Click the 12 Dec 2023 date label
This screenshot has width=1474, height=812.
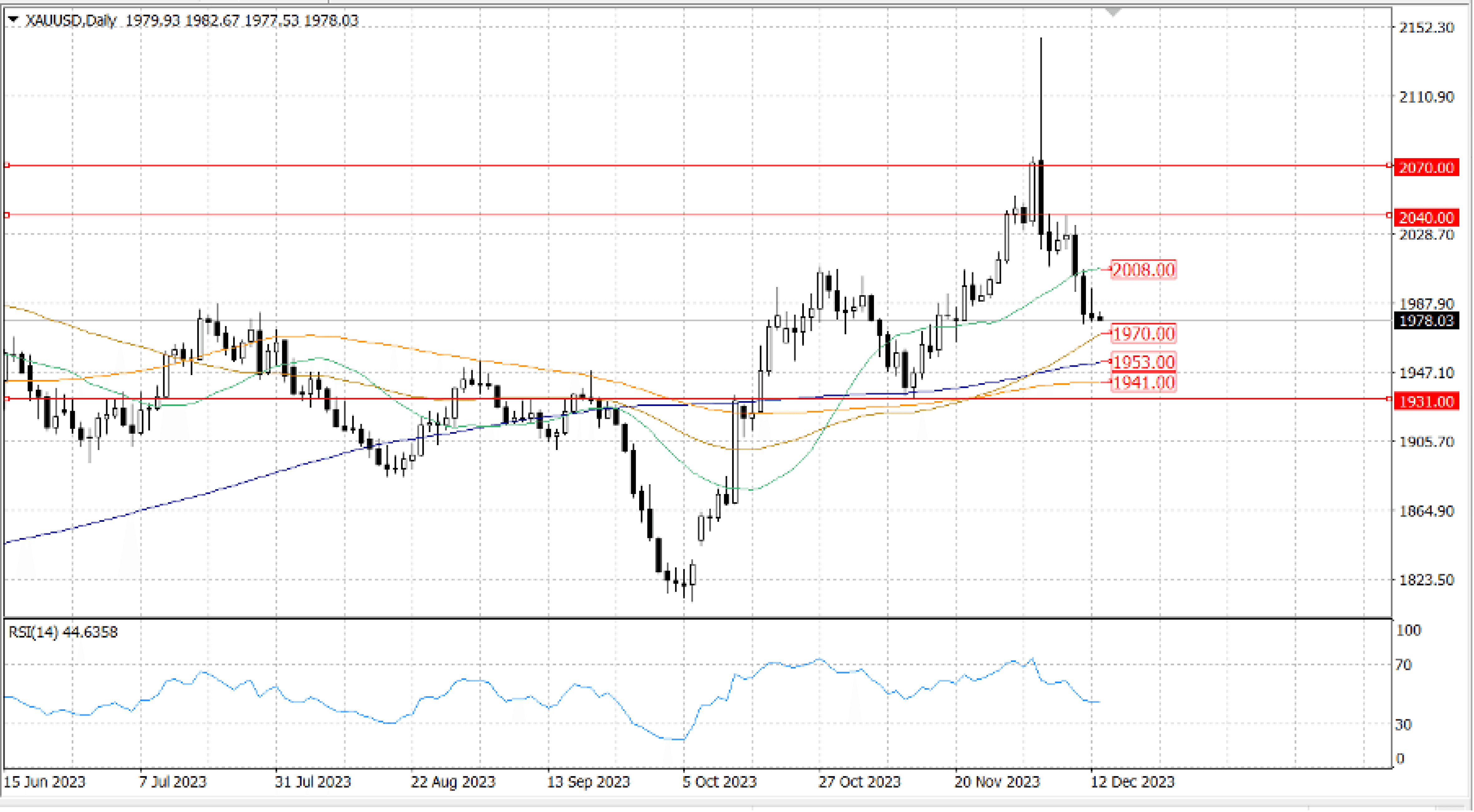coord(1132,782)
